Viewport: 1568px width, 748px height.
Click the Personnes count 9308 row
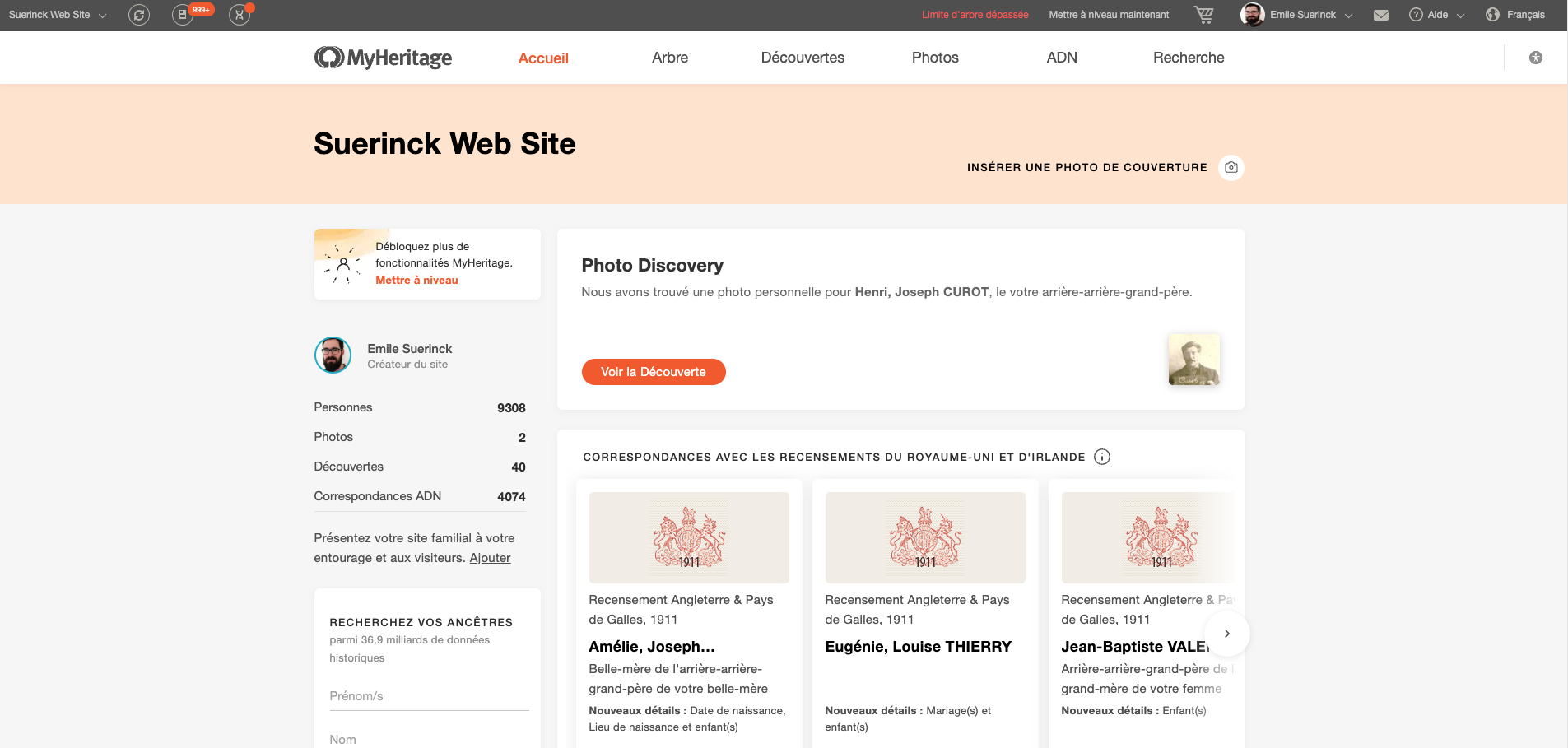pyautogui.click(x=420, y=408)
